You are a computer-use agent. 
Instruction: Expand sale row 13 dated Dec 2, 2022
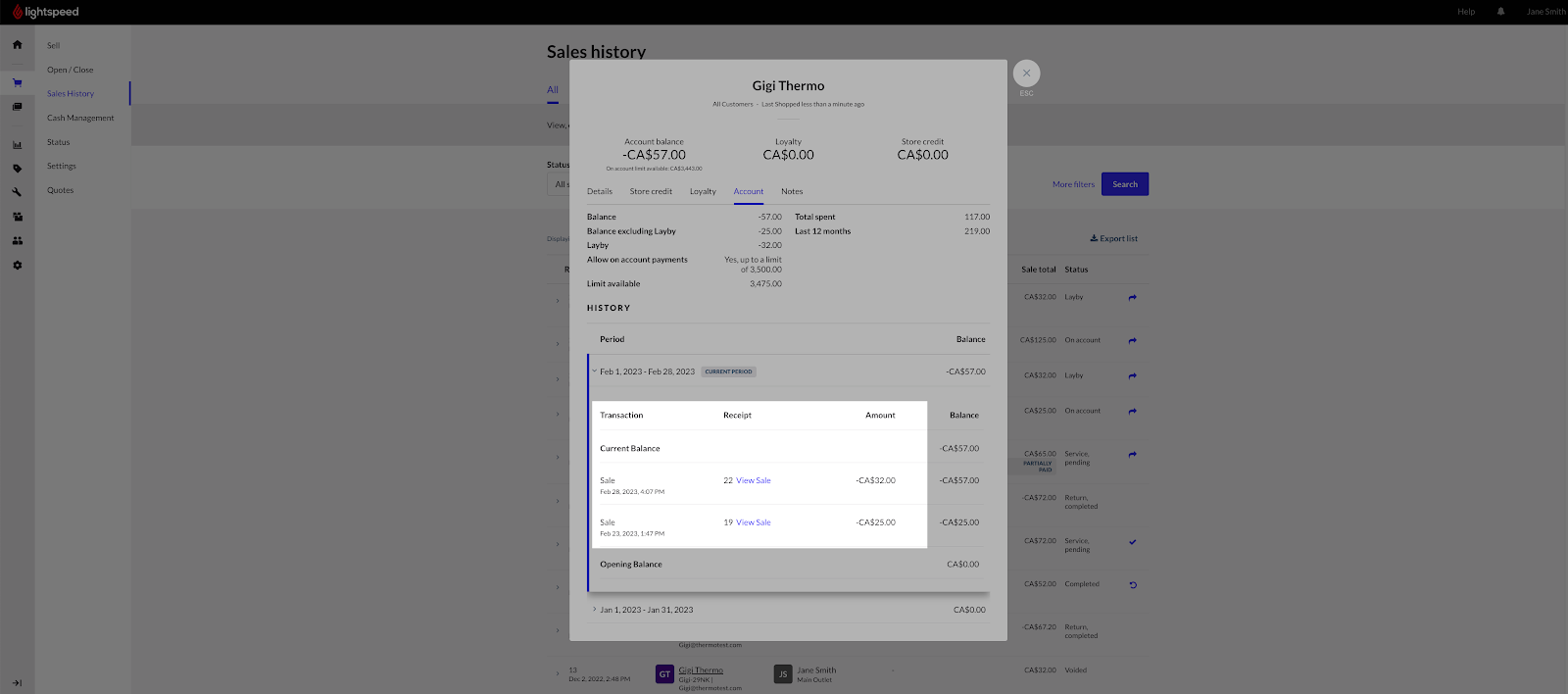click(x=558, y=674)
